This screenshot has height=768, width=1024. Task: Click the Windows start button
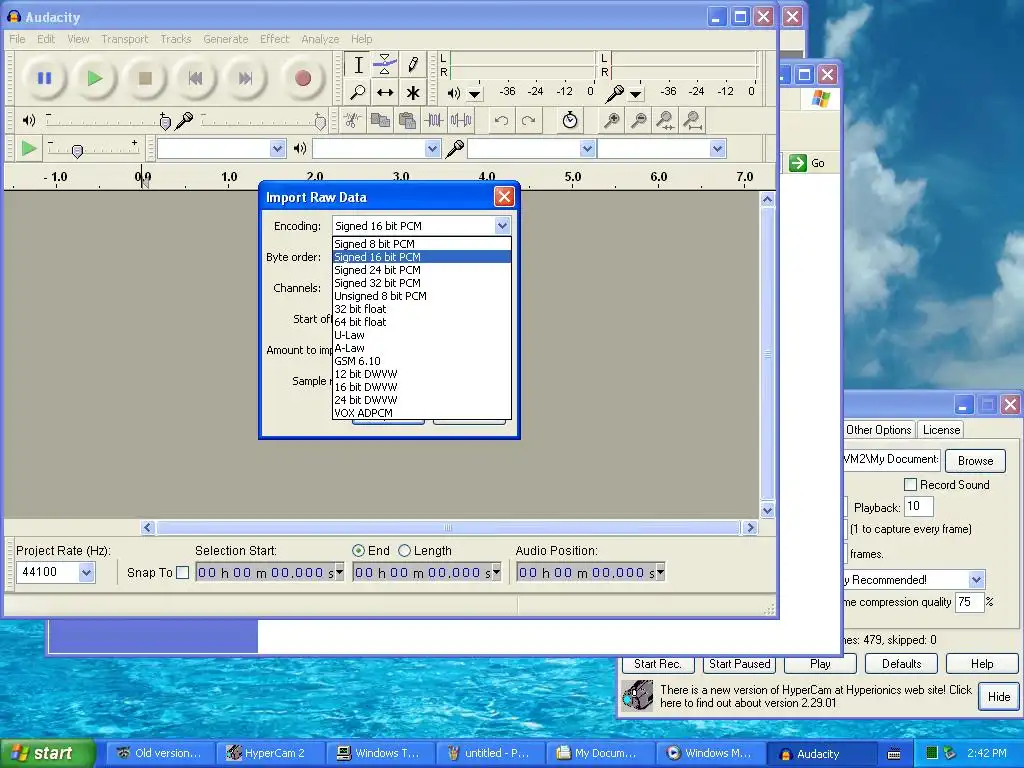tap(47, 754)
